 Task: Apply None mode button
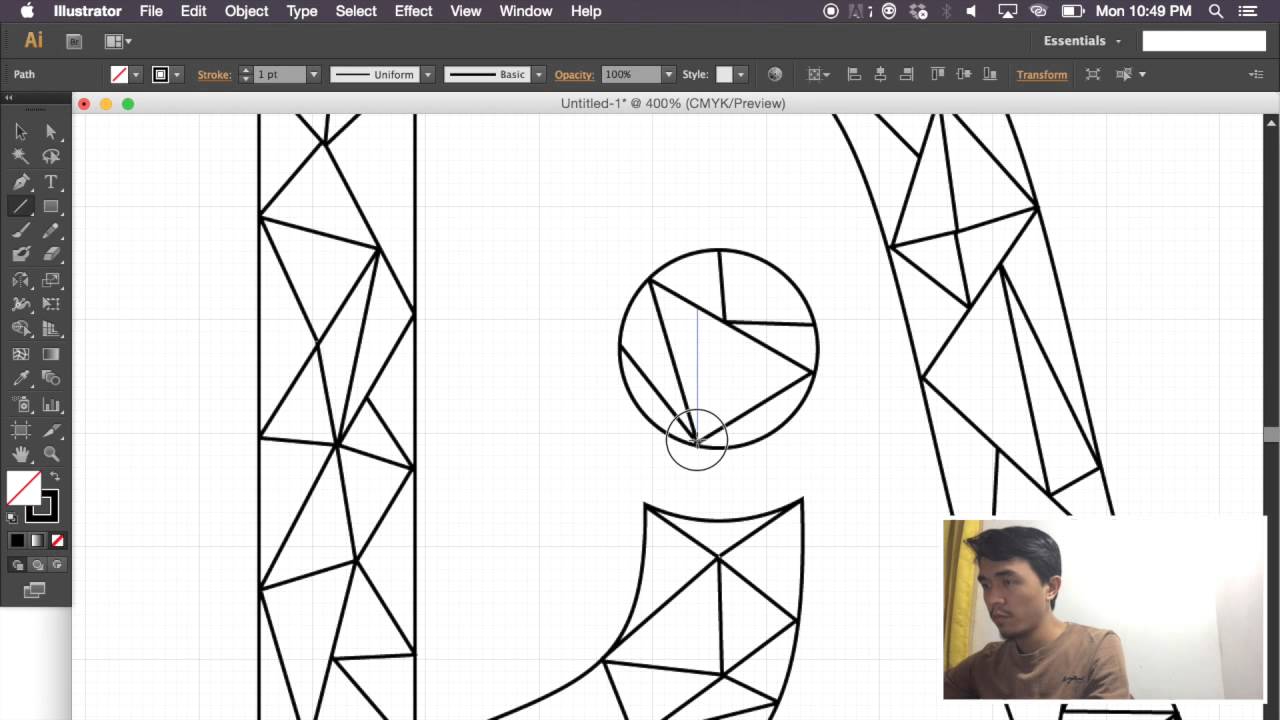pyautogui.click(x=57, y=541)
